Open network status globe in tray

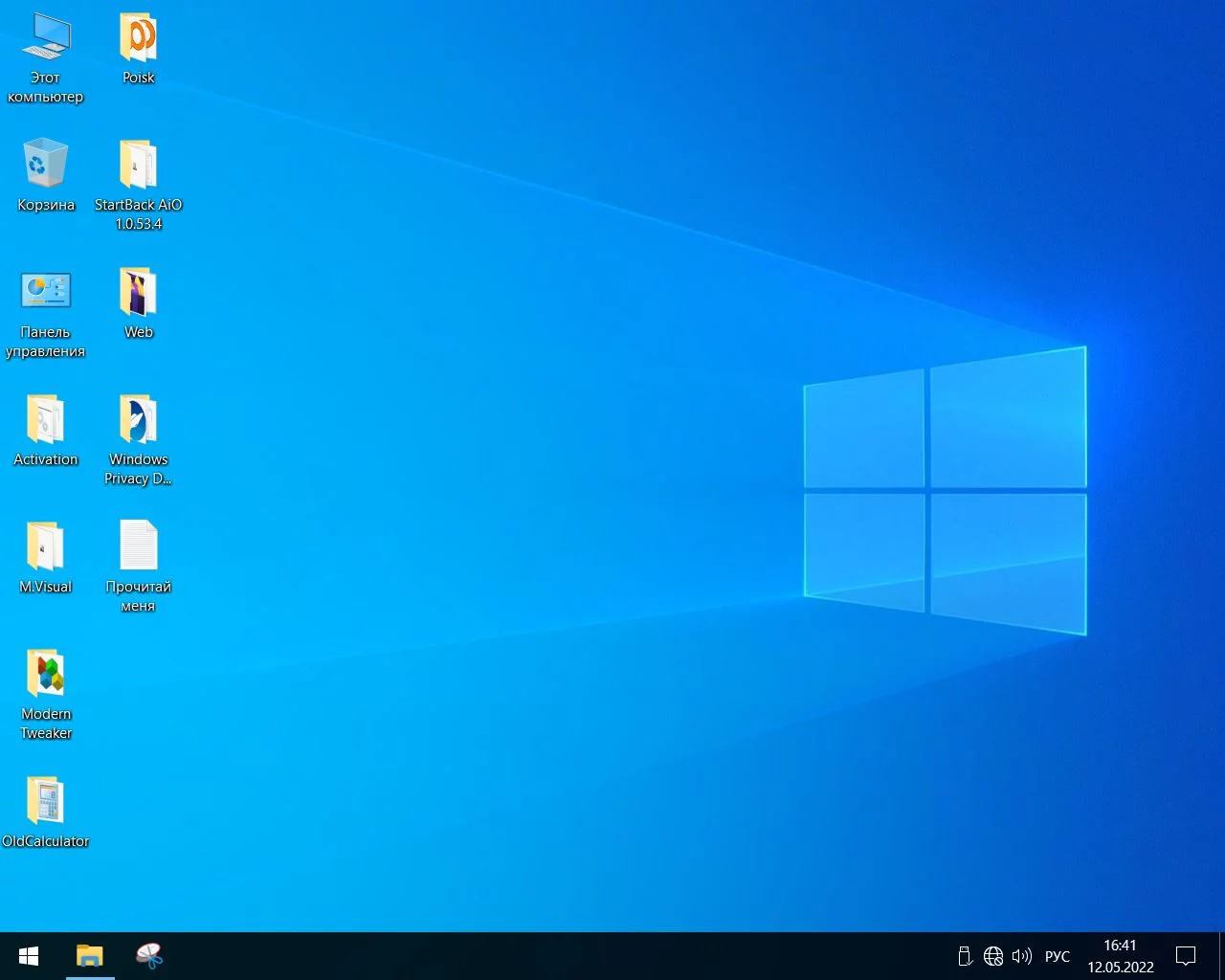993,956
